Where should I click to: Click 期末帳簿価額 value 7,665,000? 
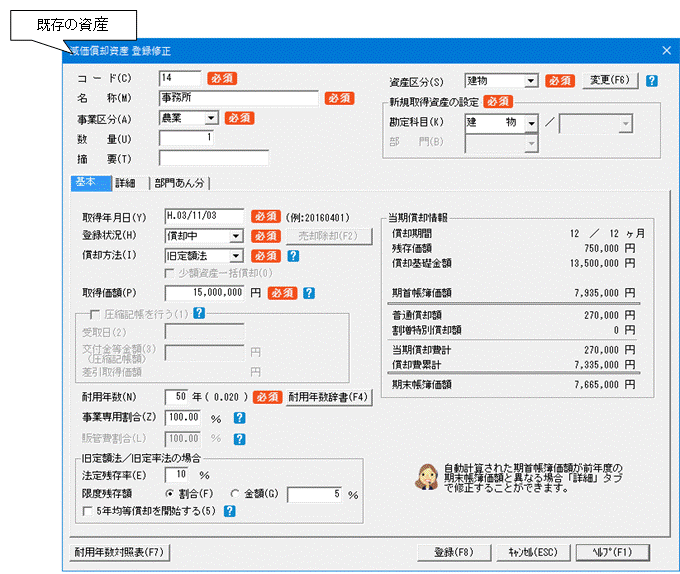[596, 385]
